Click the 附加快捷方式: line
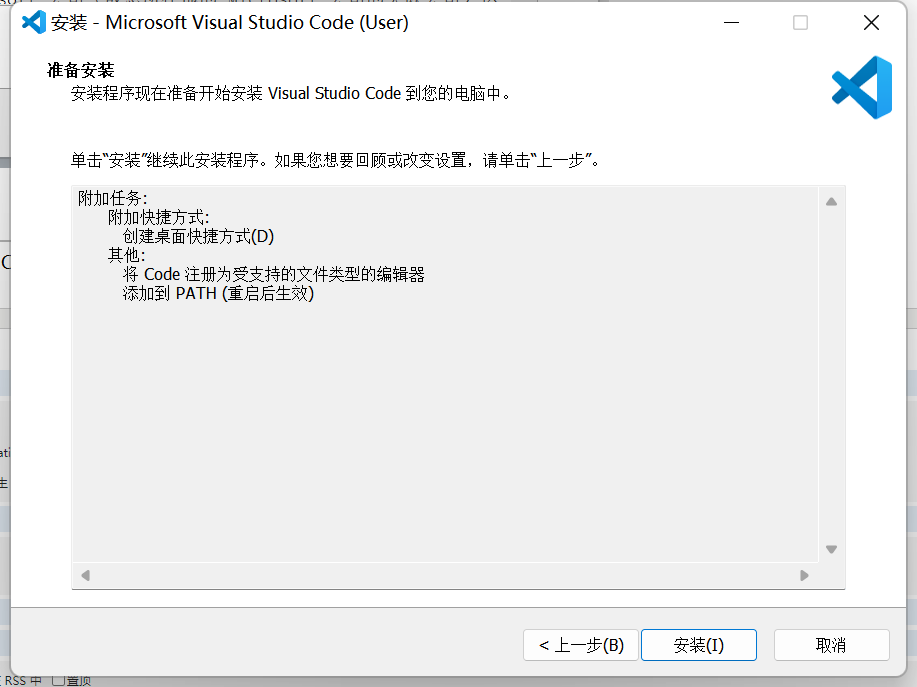917x687 pixels. coord(158,218)
